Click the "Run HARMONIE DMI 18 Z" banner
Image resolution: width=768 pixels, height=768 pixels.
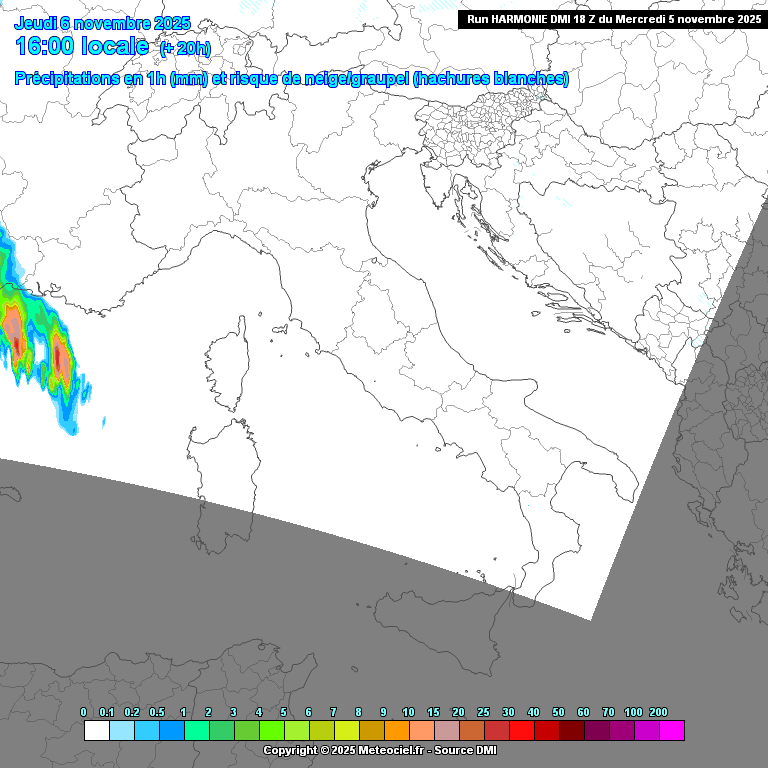pyautogui.click(x=613, y=19)
